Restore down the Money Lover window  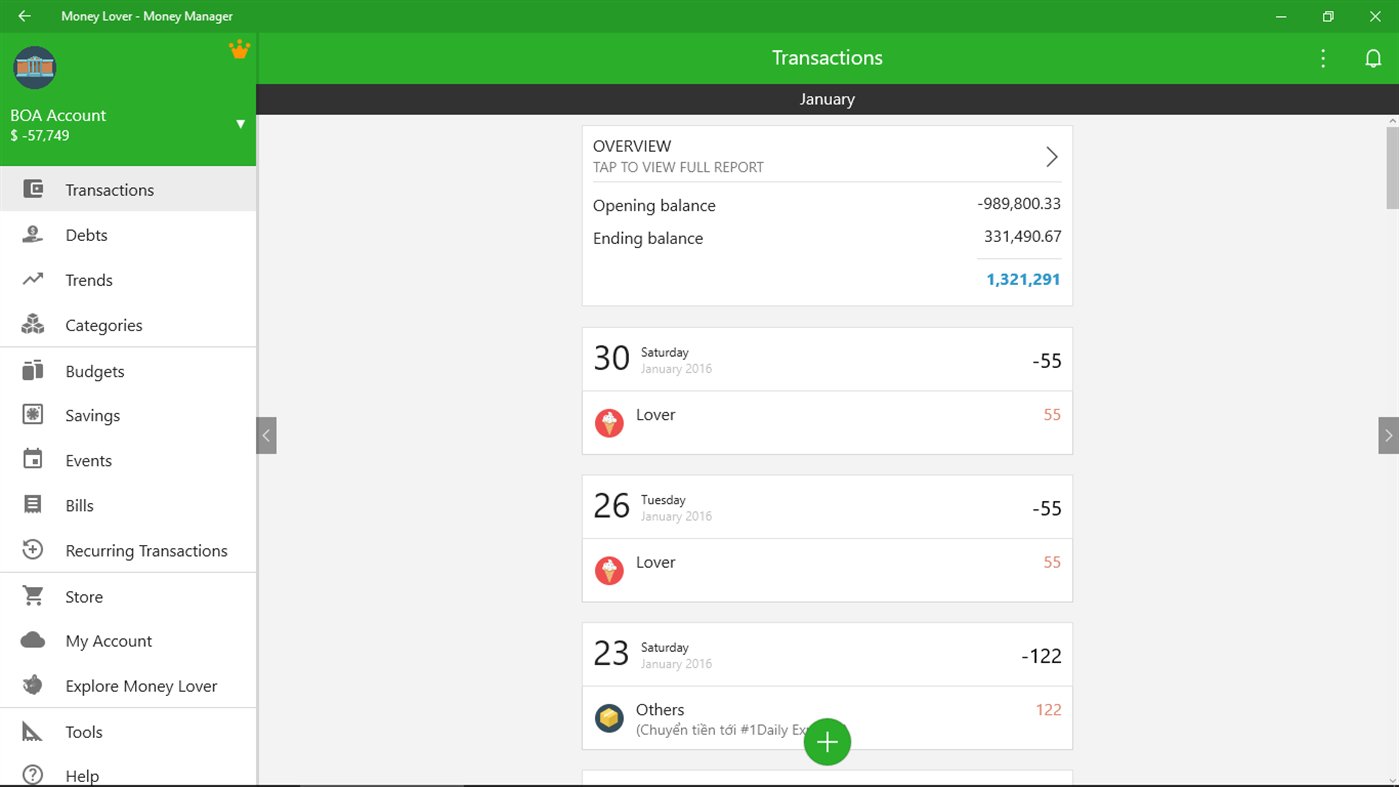click(1328, 16)
